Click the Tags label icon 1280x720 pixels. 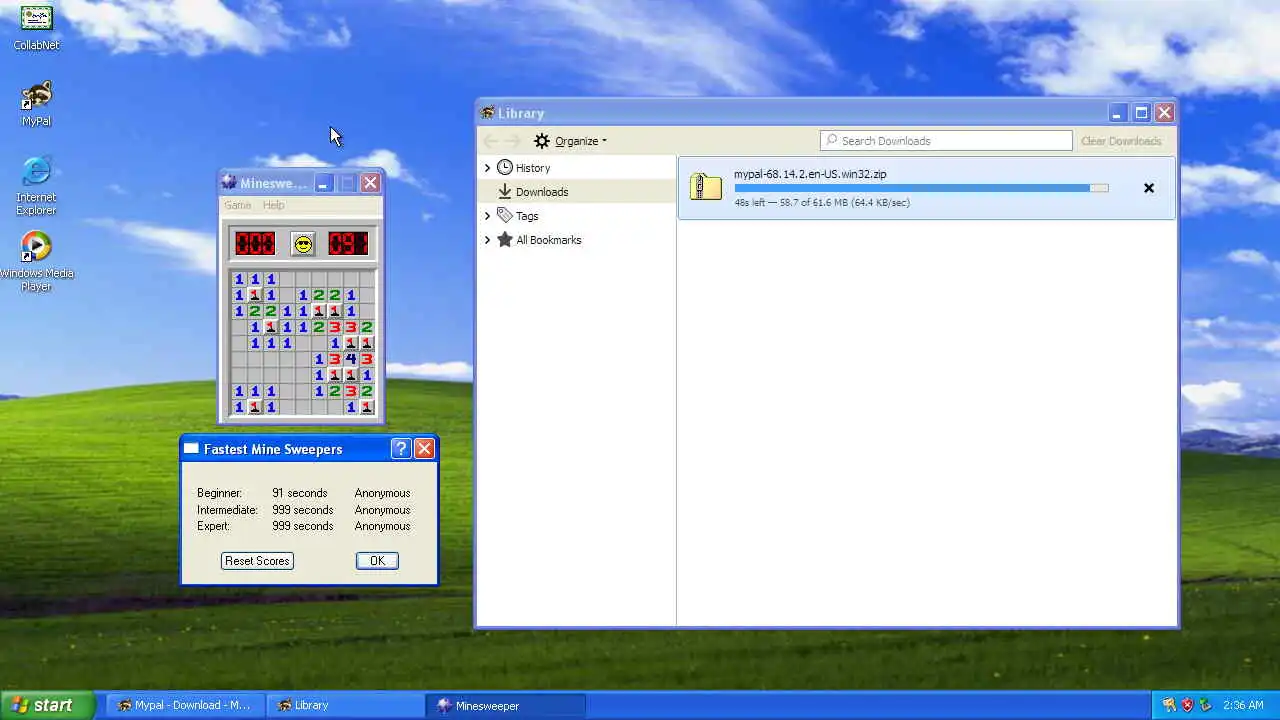(x=505, y=216)
